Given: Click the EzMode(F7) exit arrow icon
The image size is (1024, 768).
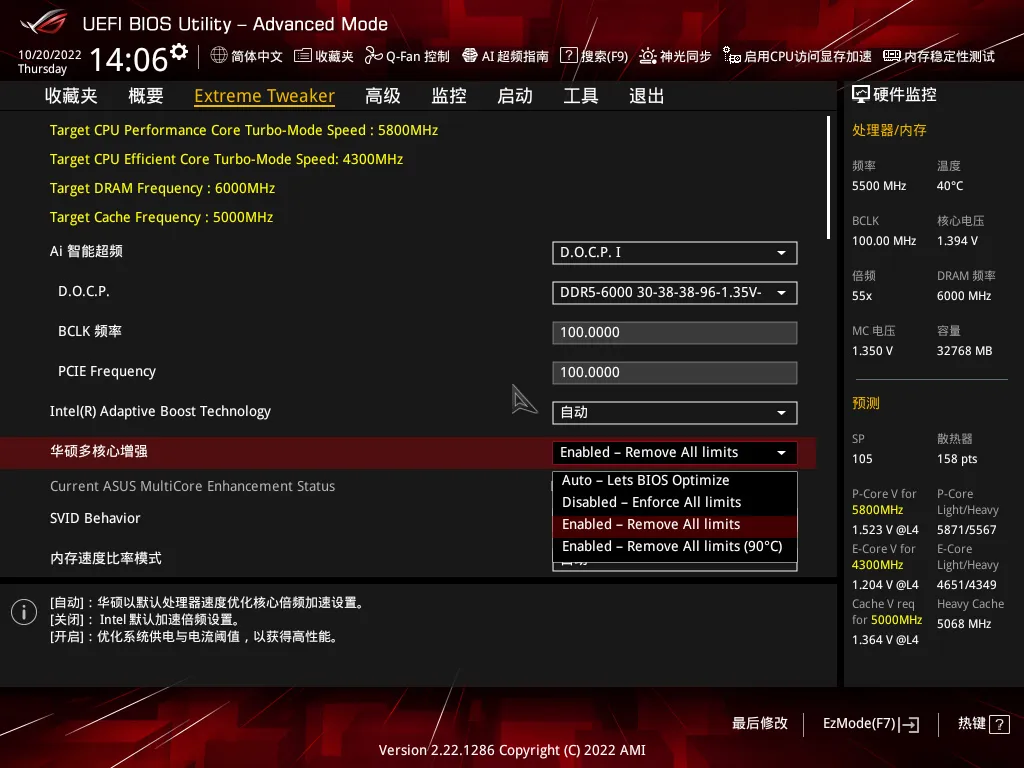Looking at the screenshot, I should (x=909, y=724).
